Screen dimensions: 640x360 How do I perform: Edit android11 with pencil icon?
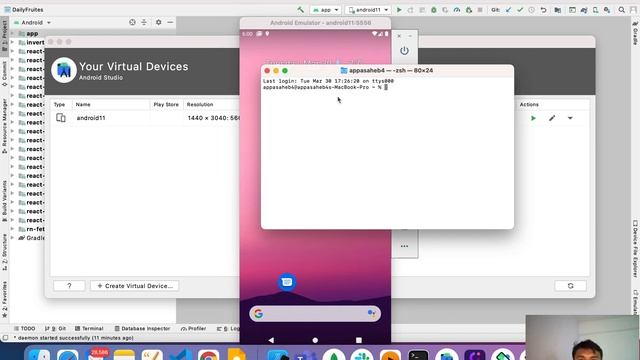coord(552,118)
